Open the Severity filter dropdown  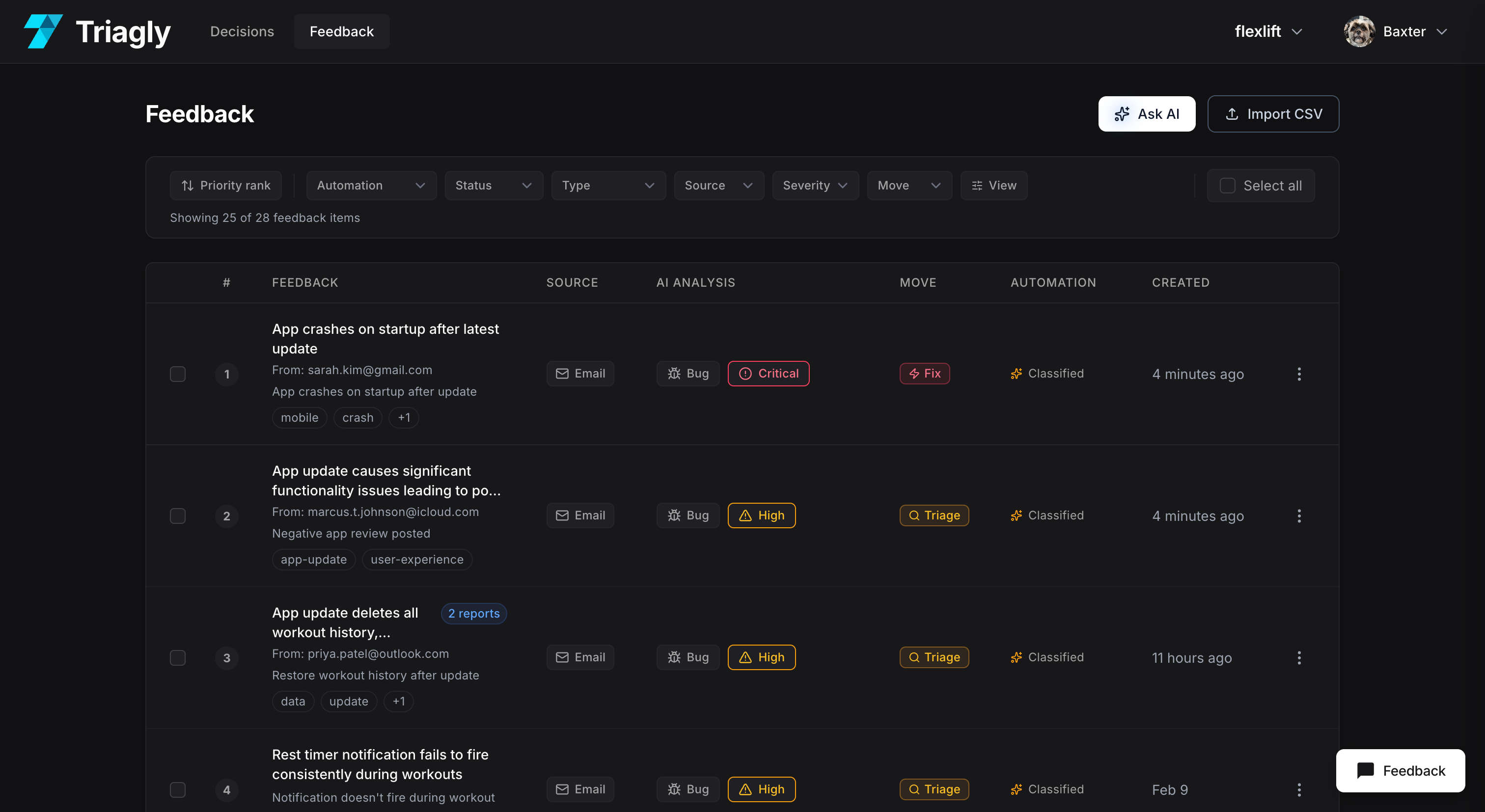tap(815, 186)
